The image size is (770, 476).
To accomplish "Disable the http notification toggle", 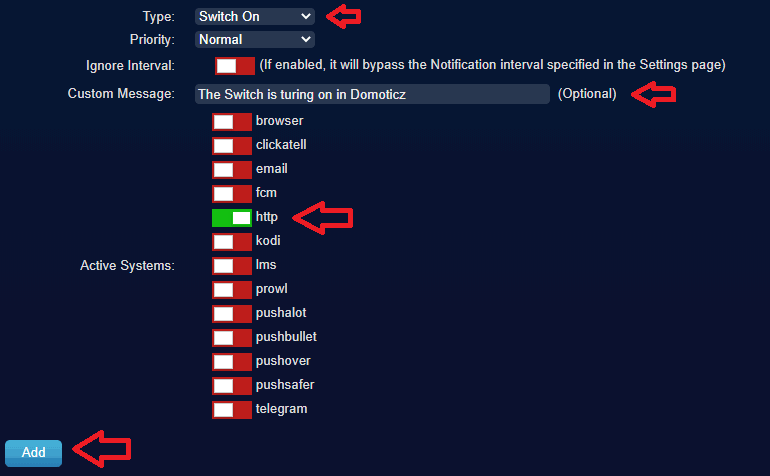I will point(232,218).
